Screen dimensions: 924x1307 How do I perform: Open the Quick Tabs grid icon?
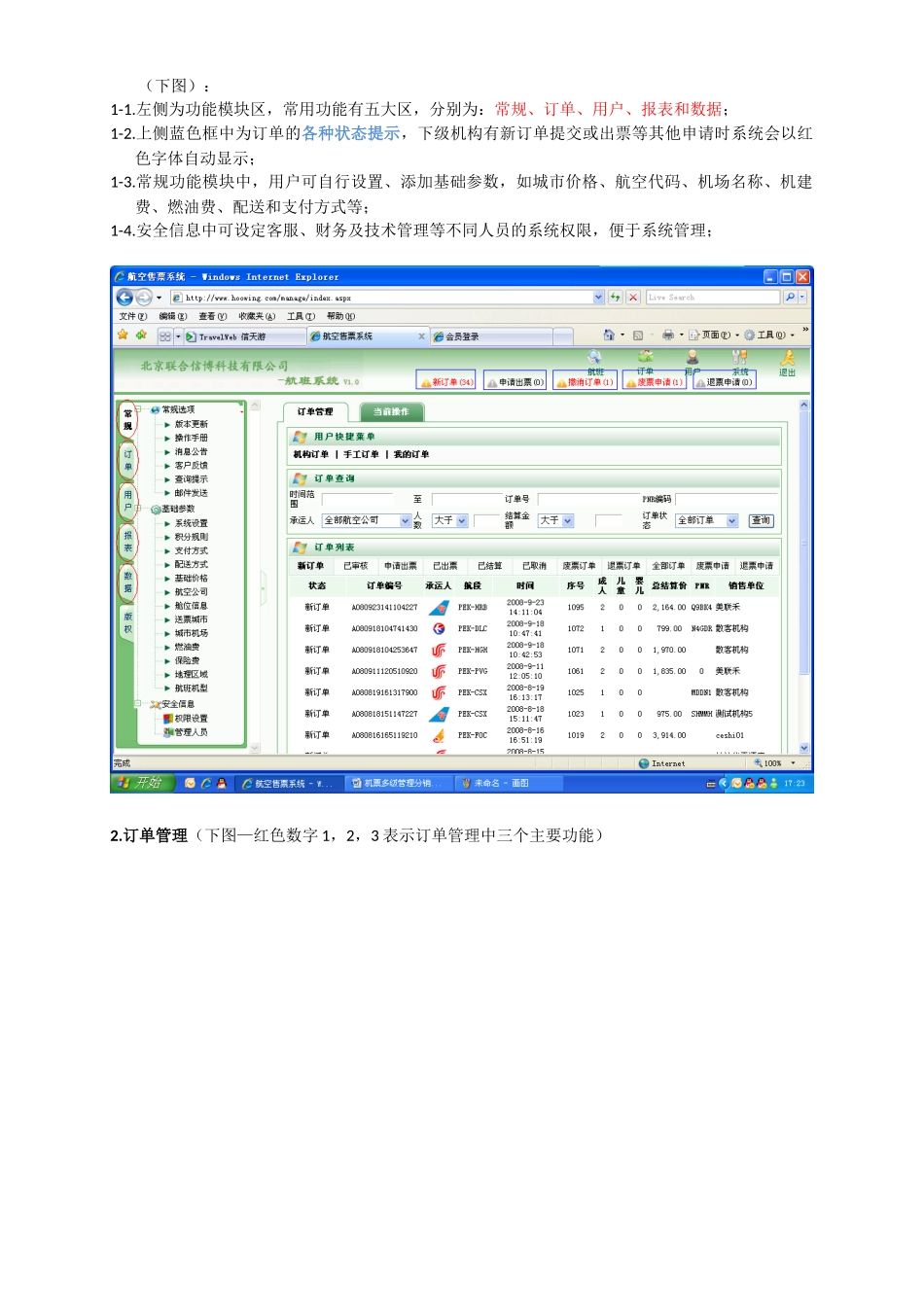(x=165, y=336)
